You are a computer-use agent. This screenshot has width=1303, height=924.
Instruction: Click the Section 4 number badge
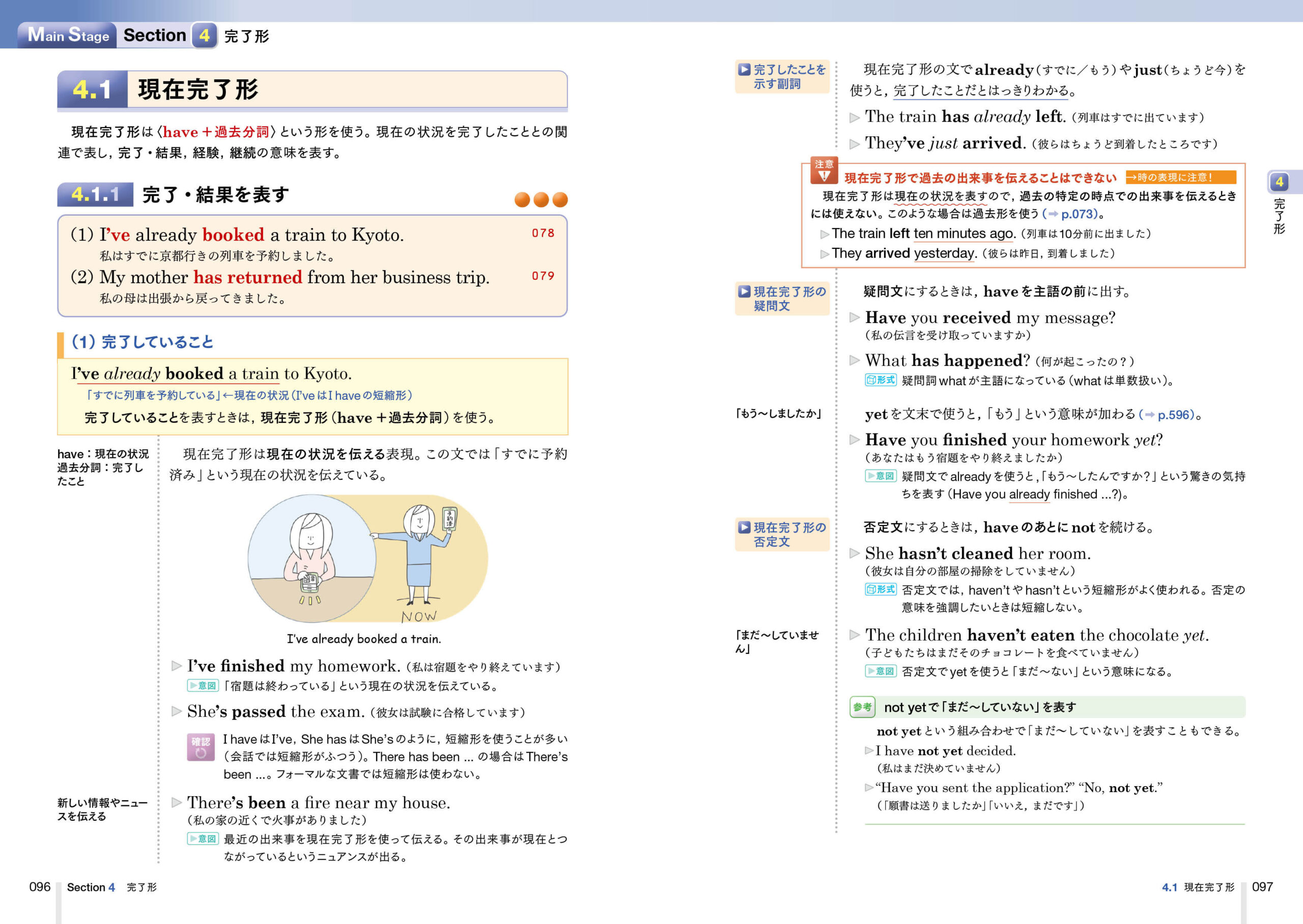click(x=204, y=36)
